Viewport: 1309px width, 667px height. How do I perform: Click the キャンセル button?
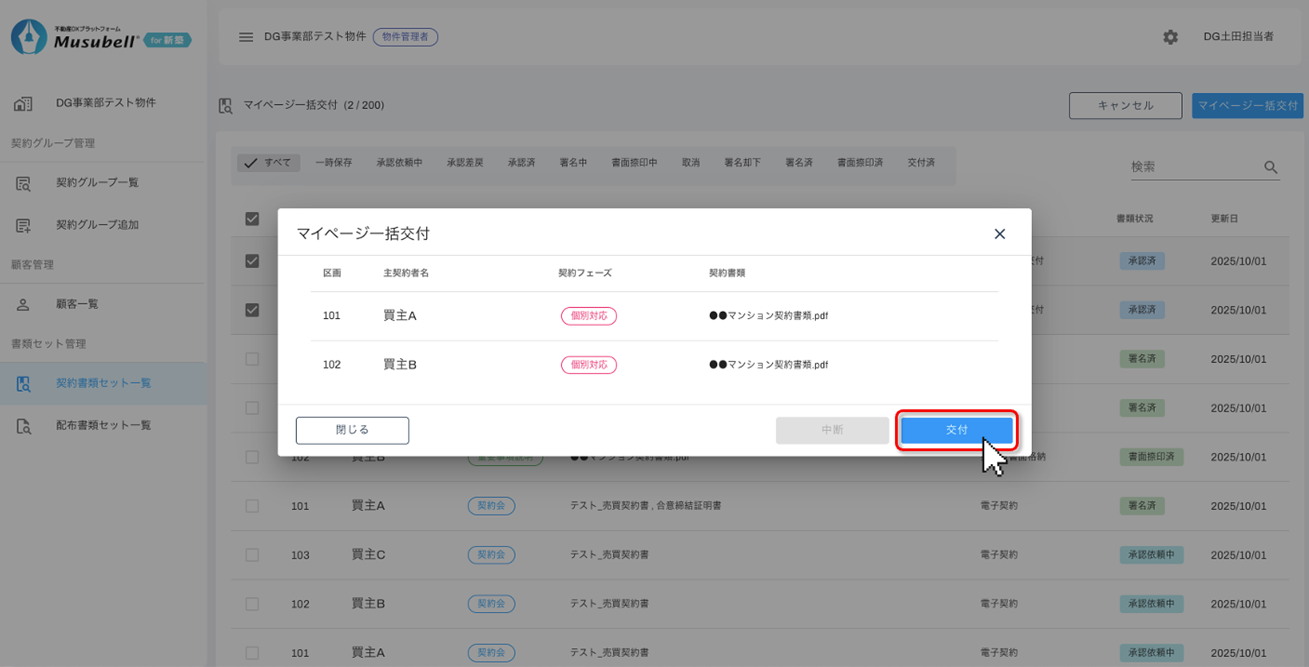pyautogui.click(x=1125, y=106)
